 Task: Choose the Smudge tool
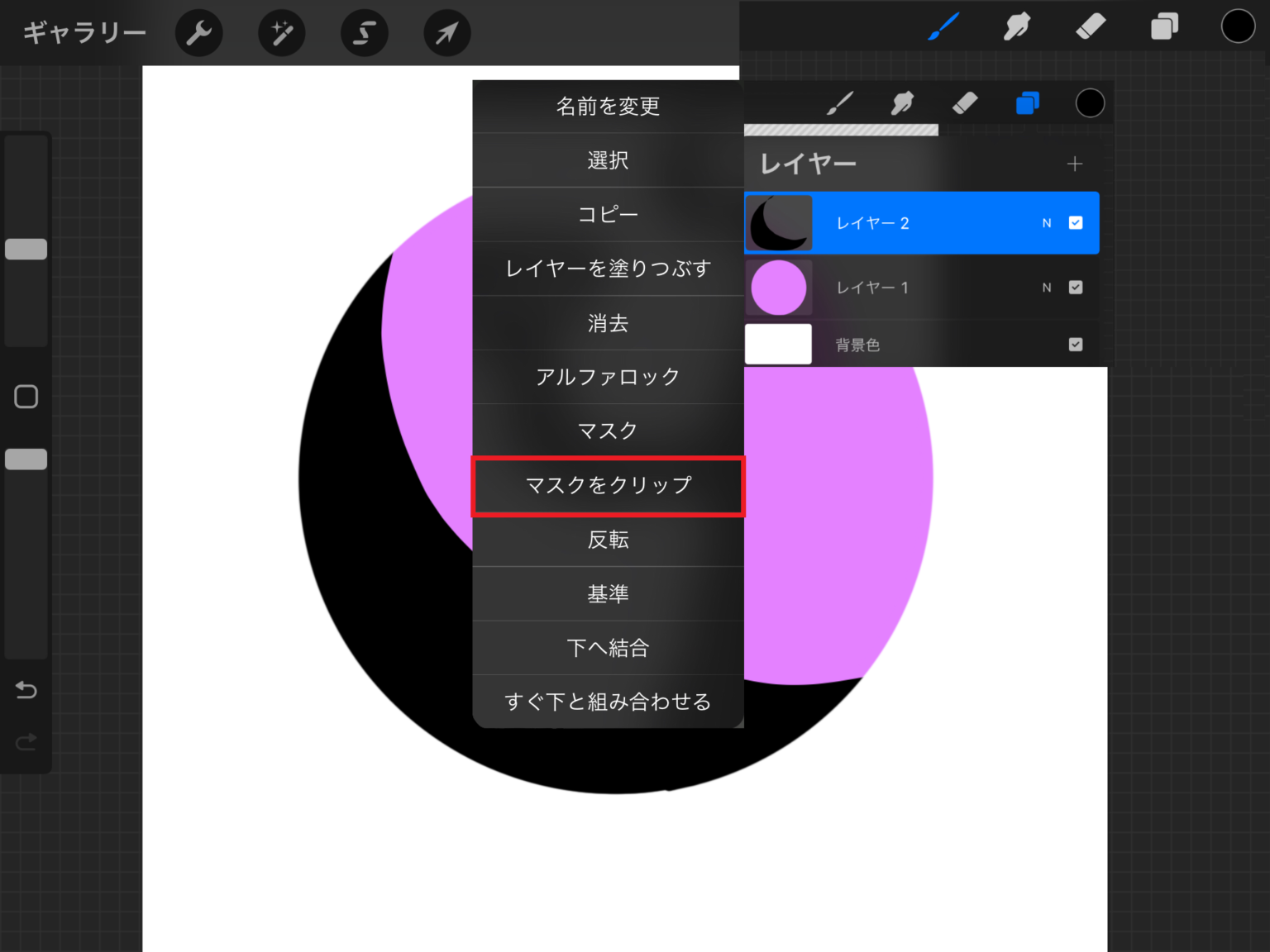1016,26
